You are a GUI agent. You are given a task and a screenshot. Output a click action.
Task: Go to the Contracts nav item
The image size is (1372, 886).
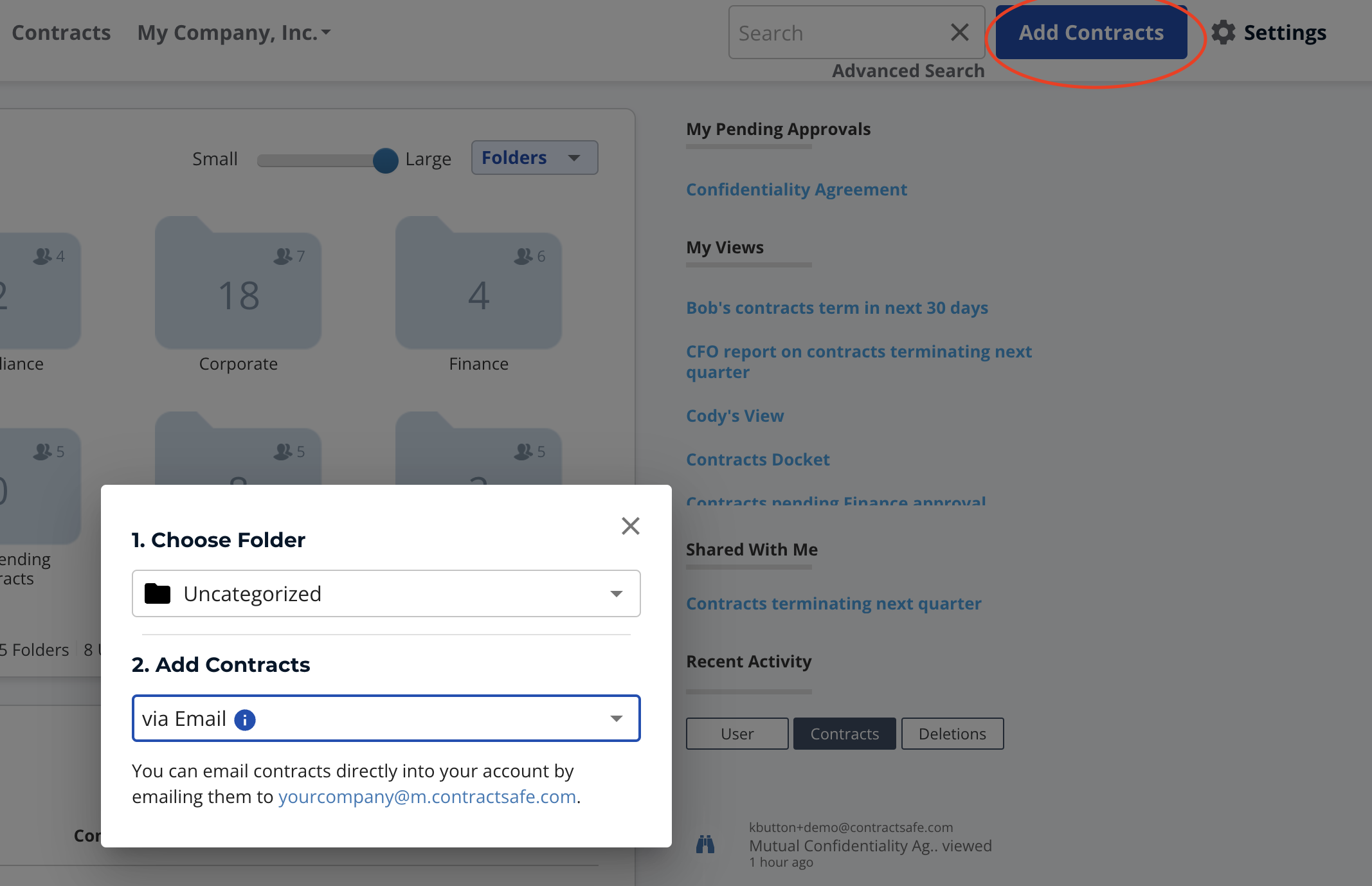pos(61,32)
